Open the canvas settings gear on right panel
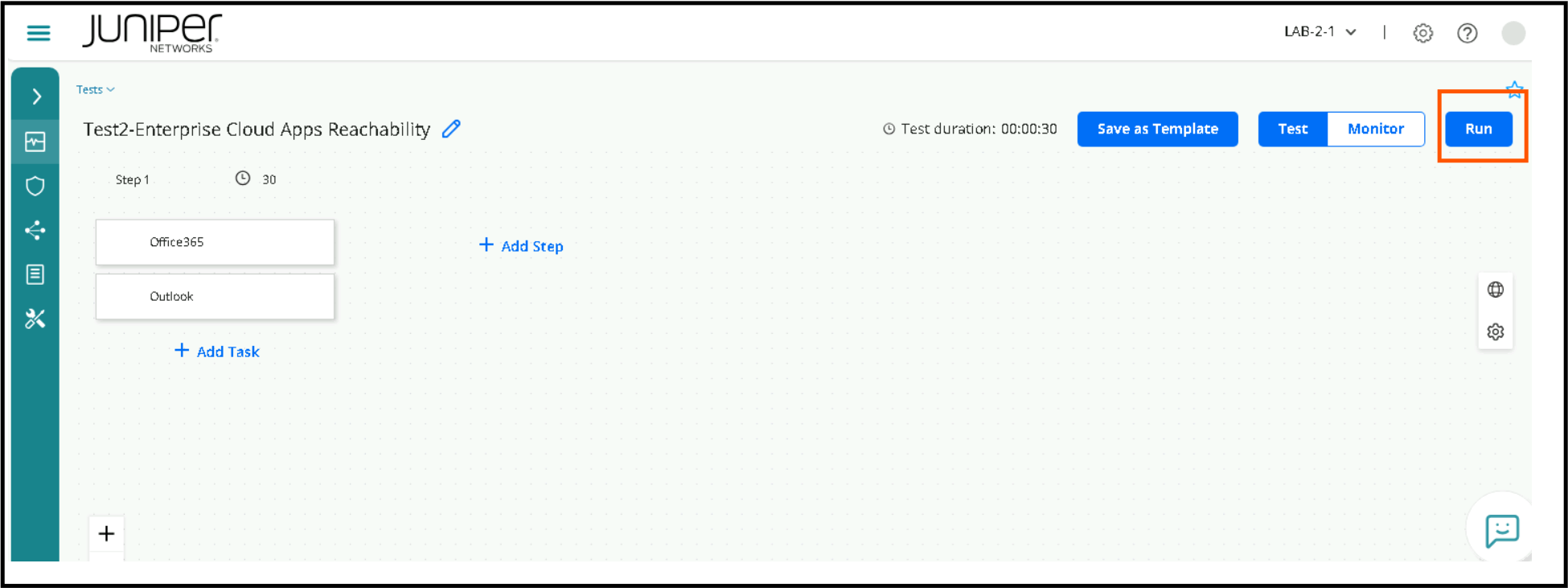Image resolution: width=1568 pixels, height=588 pixels. [1496, 331]
